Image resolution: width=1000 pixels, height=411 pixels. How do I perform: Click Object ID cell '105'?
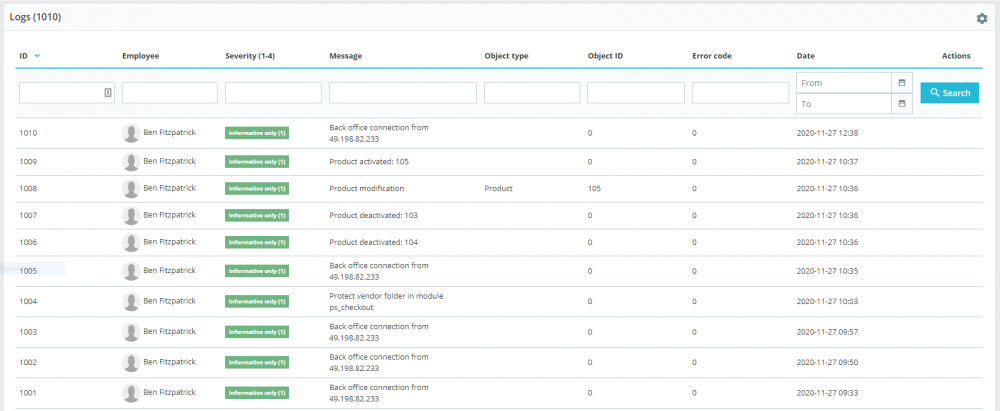pos(594,189)
